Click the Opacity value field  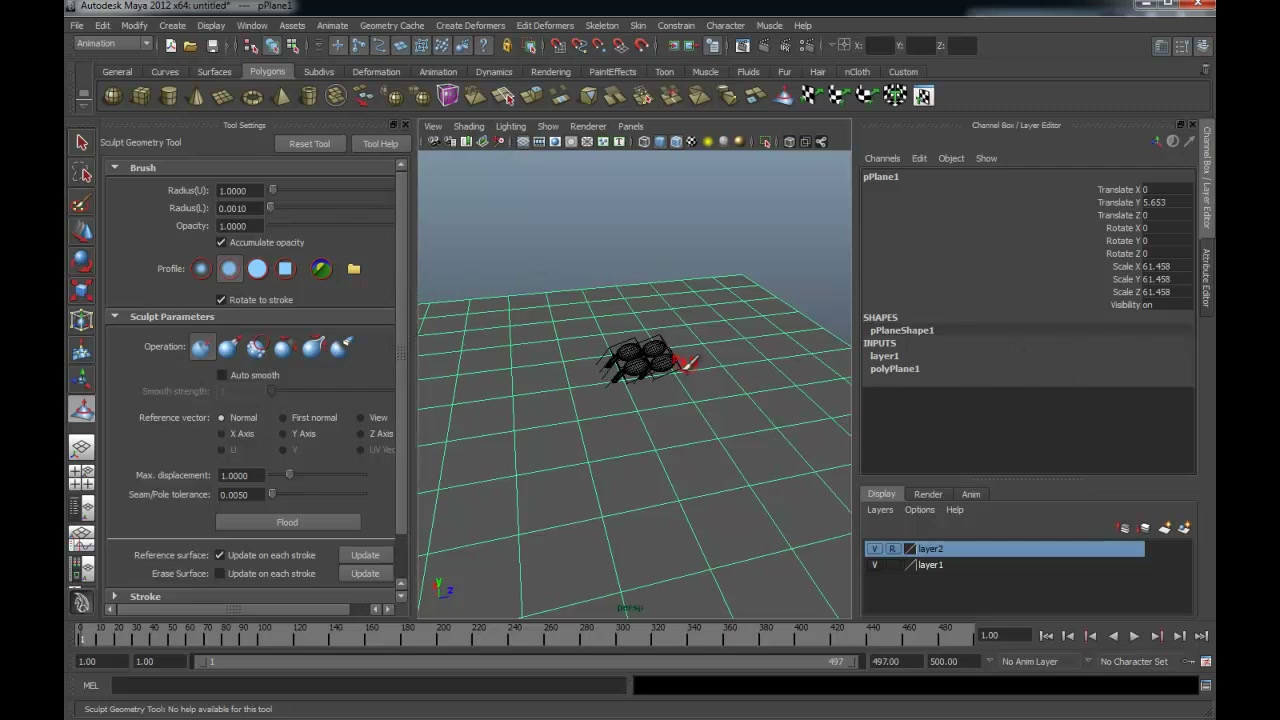tap(239, 226)
